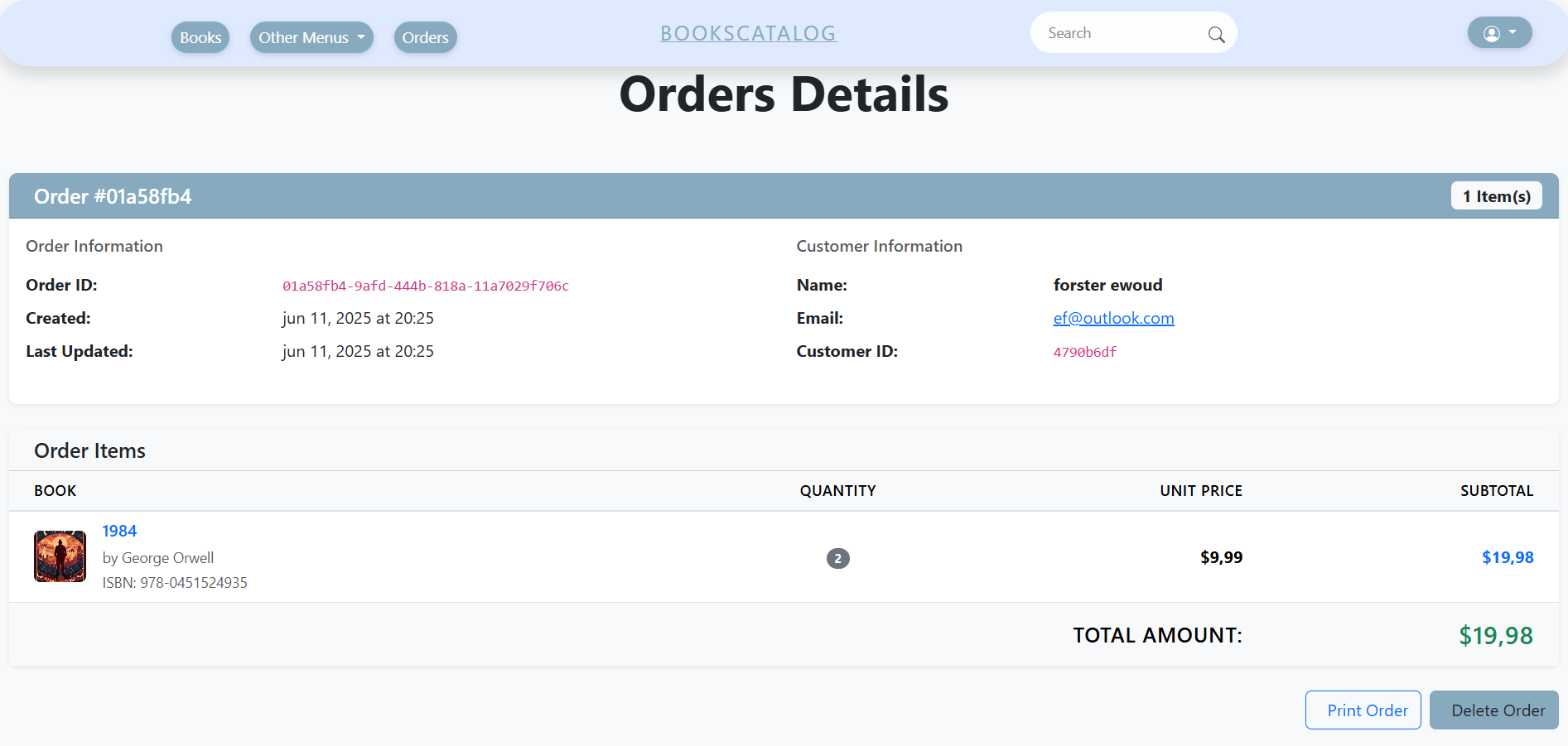The height and width of the screenshot is (746, 1568).
Task: Click the TOTAL AMOUNT: label
Action: pyautogui.click(x=1157, y=635)
